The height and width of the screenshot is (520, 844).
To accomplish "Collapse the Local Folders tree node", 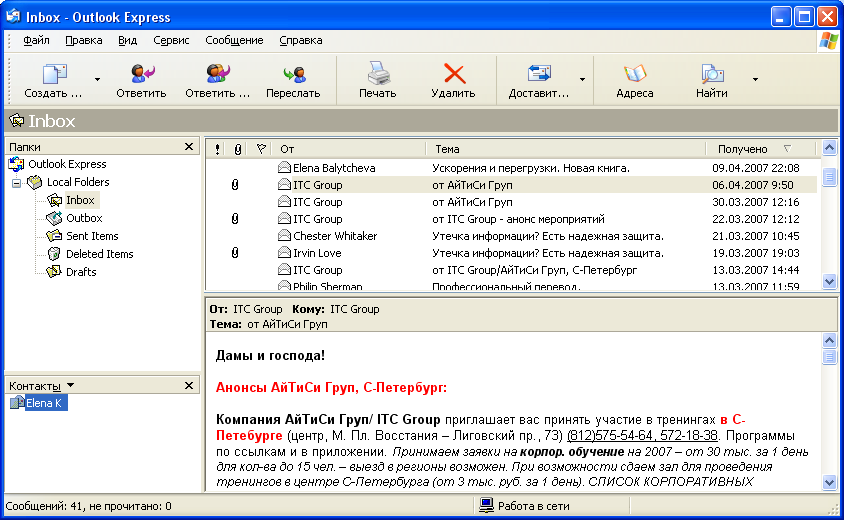I will [x=17, y=183].
